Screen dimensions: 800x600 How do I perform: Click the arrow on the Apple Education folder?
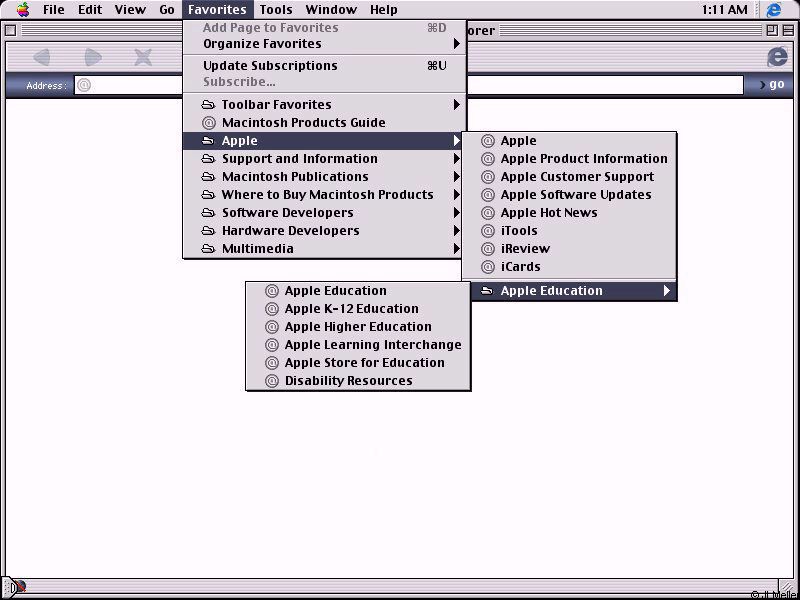point(667,291)
